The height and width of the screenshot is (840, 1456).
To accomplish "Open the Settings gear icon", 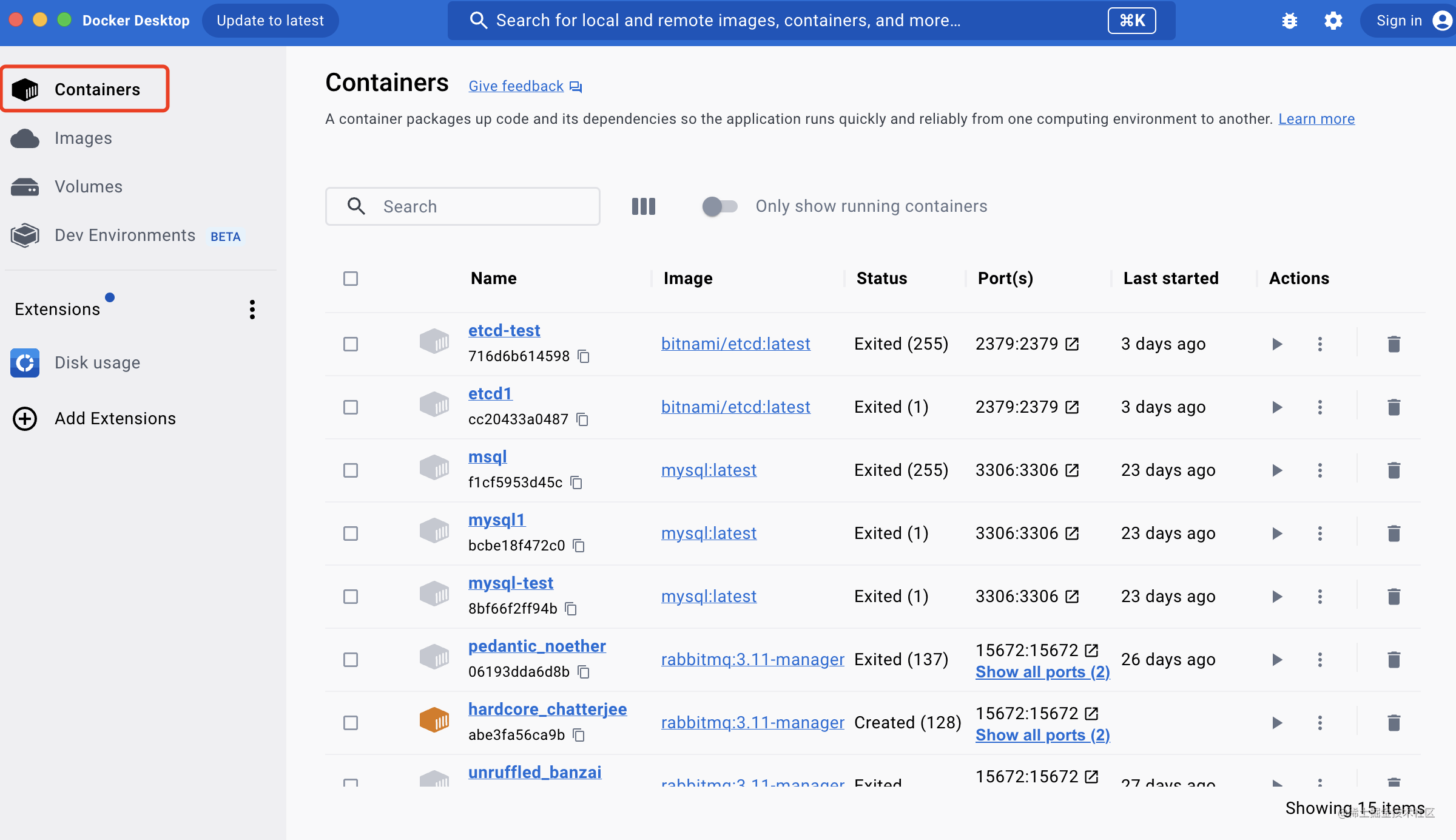I will coord(1333,21).
